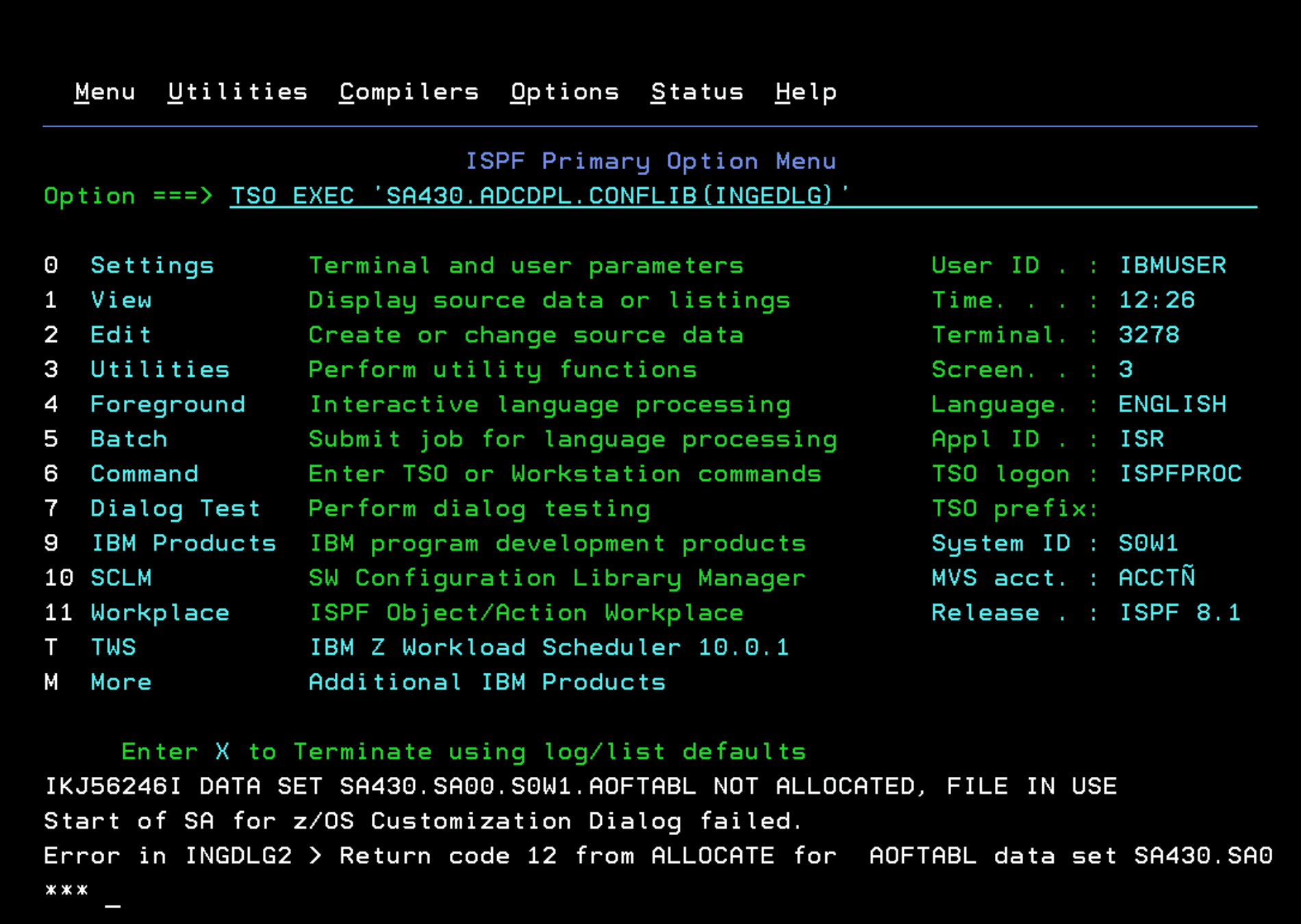
Task: Open the Workplace option
Action: point(160,613)
